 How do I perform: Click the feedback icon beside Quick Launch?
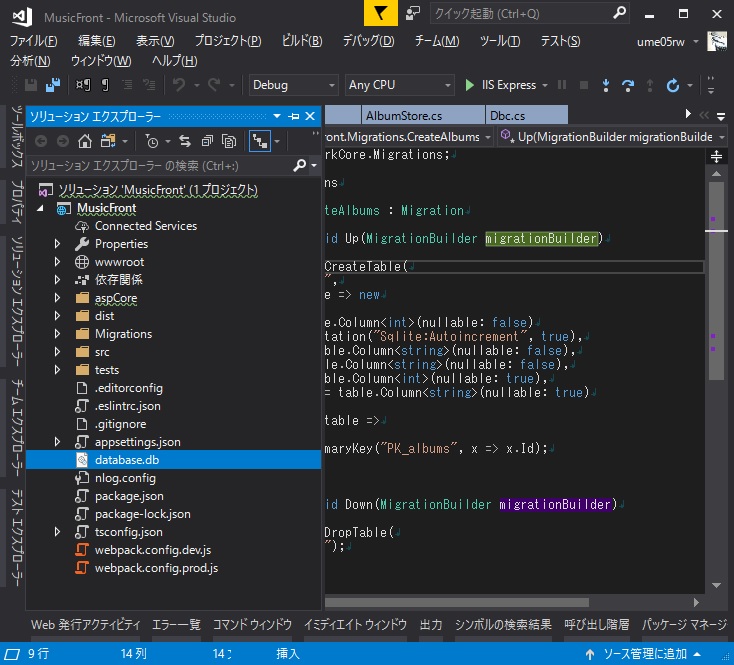(x=412, y=13)
